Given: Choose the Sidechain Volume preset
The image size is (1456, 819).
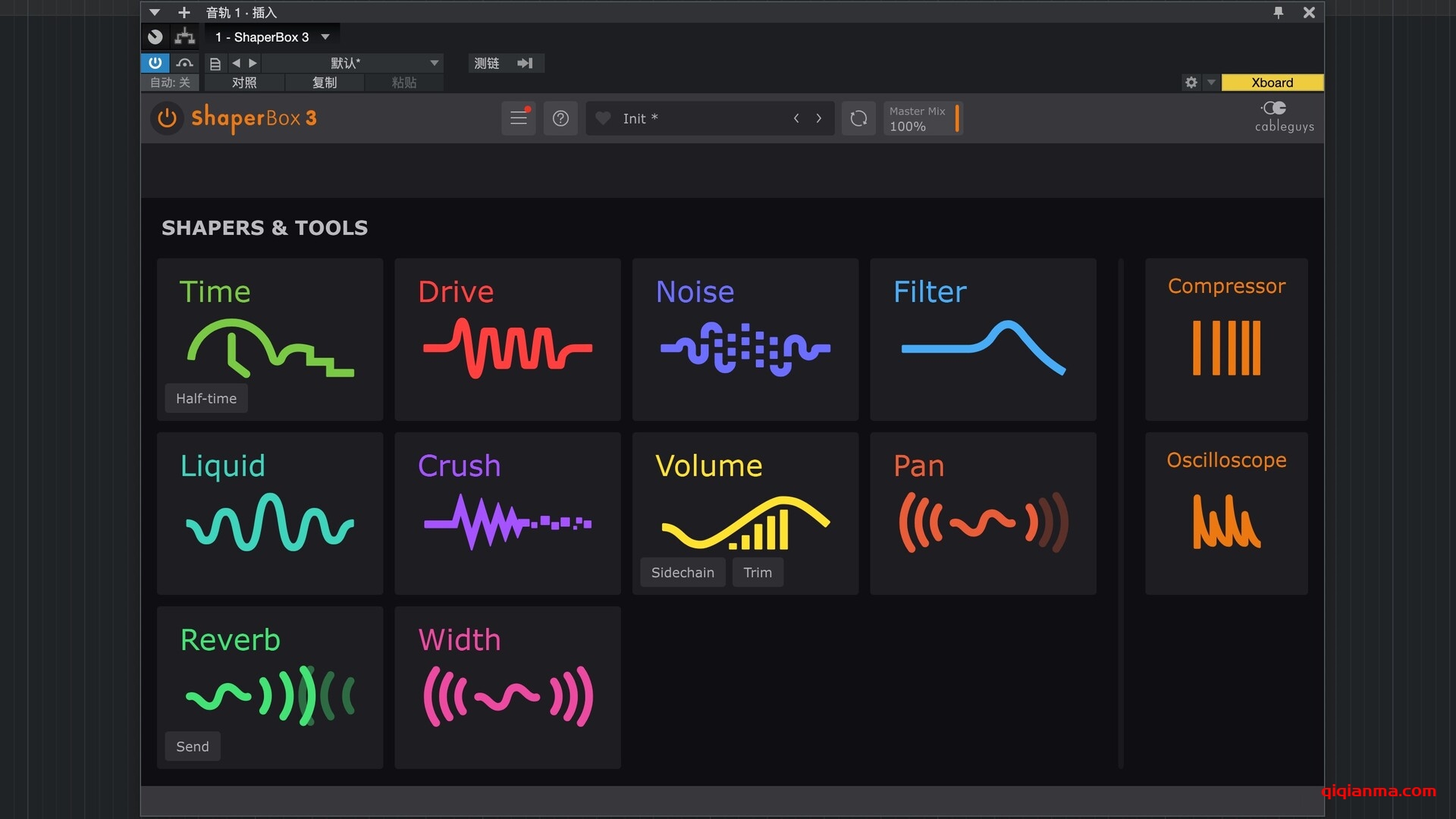Looking at the screenshot, I should tap(682, 573).
